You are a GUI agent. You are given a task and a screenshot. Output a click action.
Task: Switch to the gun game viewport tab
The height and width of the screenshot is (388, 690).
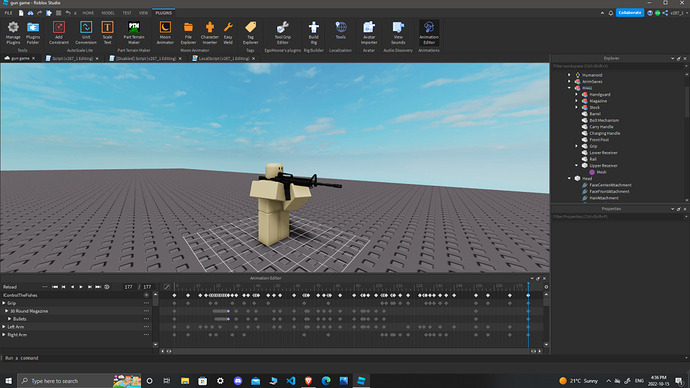coord(20,59)
